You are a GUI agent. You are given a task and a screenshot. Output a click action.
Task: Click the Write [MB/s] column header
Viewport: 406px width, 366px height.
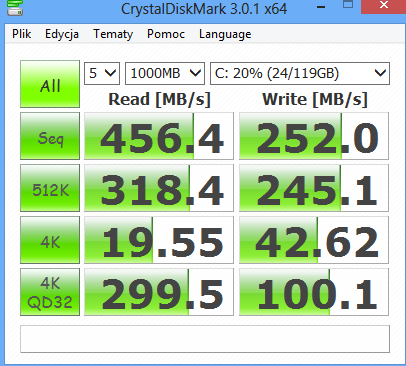click(x=315, y=99)
